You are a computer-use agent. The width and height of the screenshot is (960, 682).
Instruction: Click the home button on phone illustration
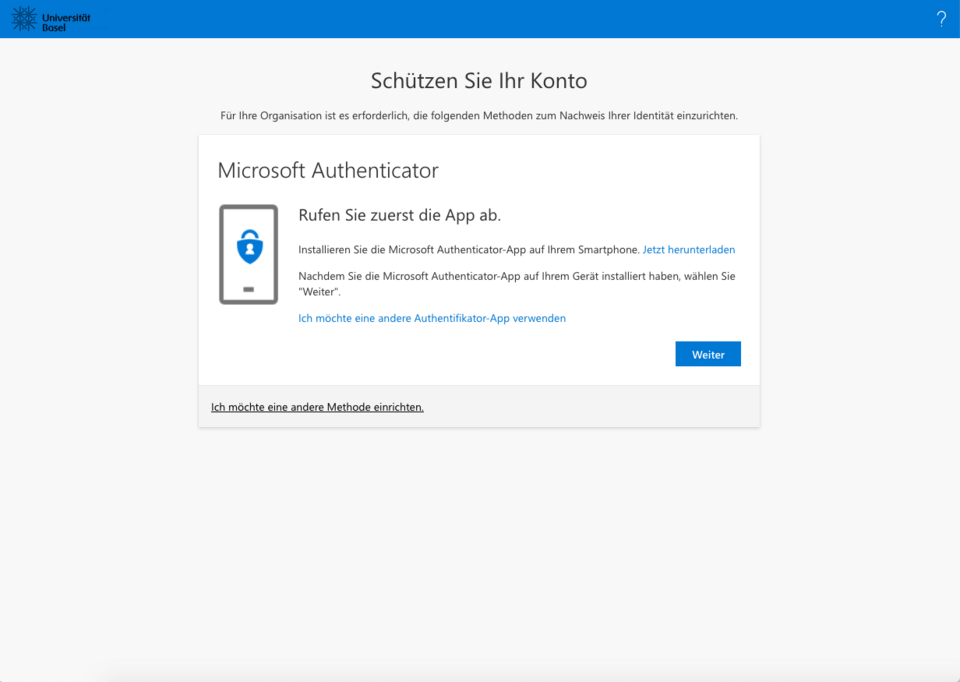[x=248, y=289]
